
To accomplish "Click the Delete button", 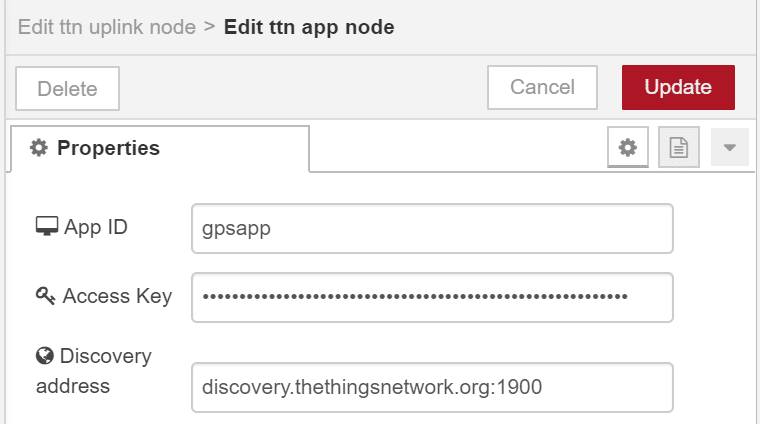I will click(67, 89).
